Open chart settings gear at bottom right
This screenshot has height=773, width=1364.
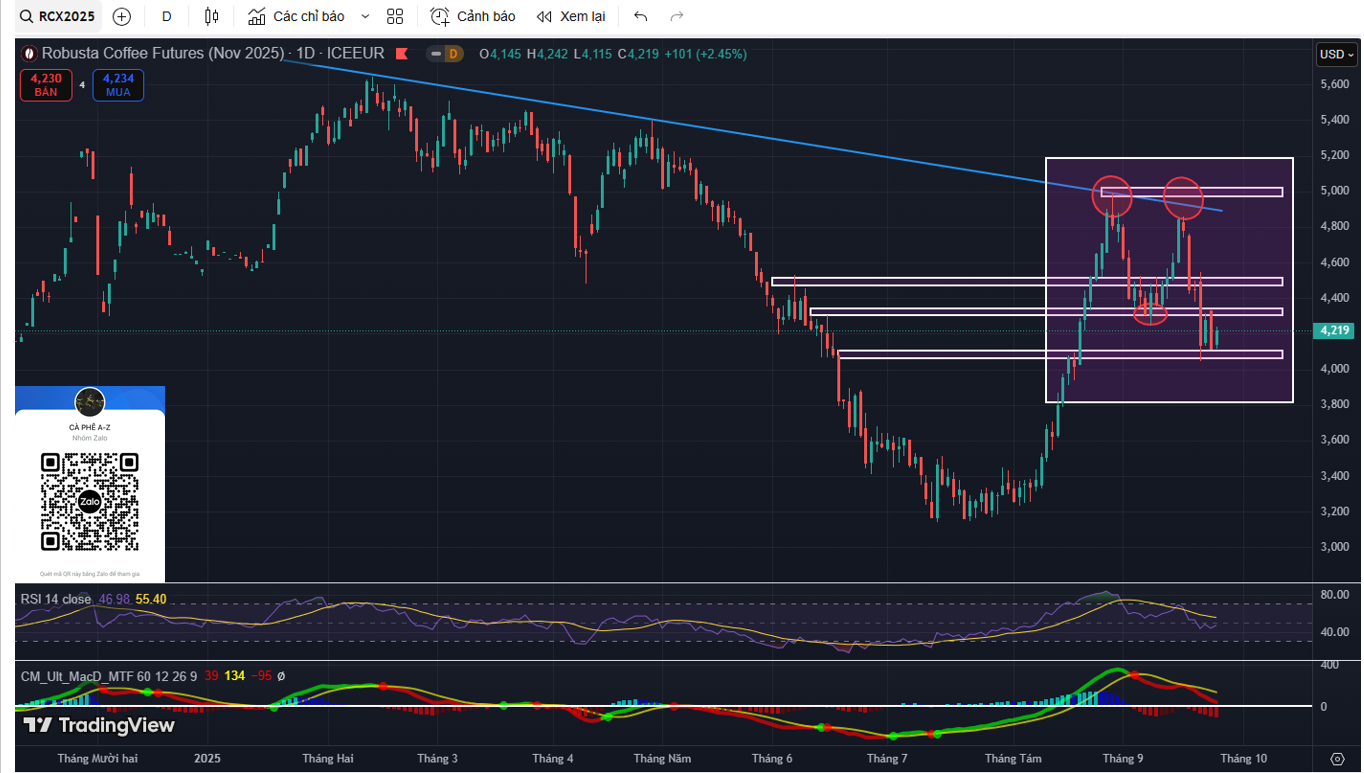[x=1337, y=758]
